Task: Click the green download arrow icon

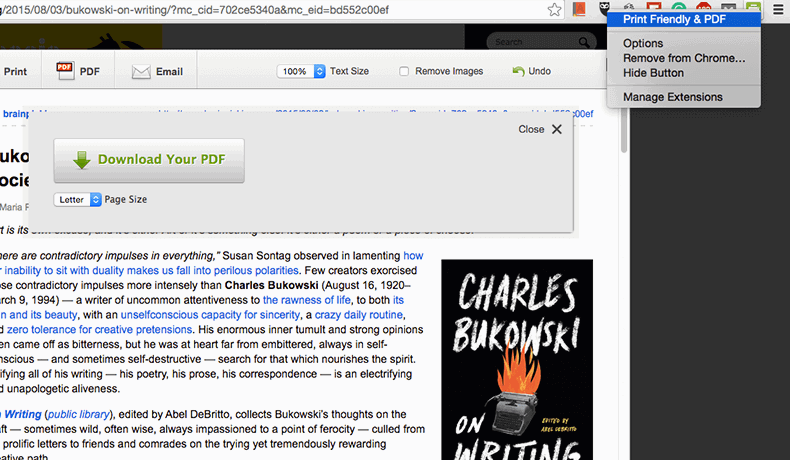Action: point(82,160)
